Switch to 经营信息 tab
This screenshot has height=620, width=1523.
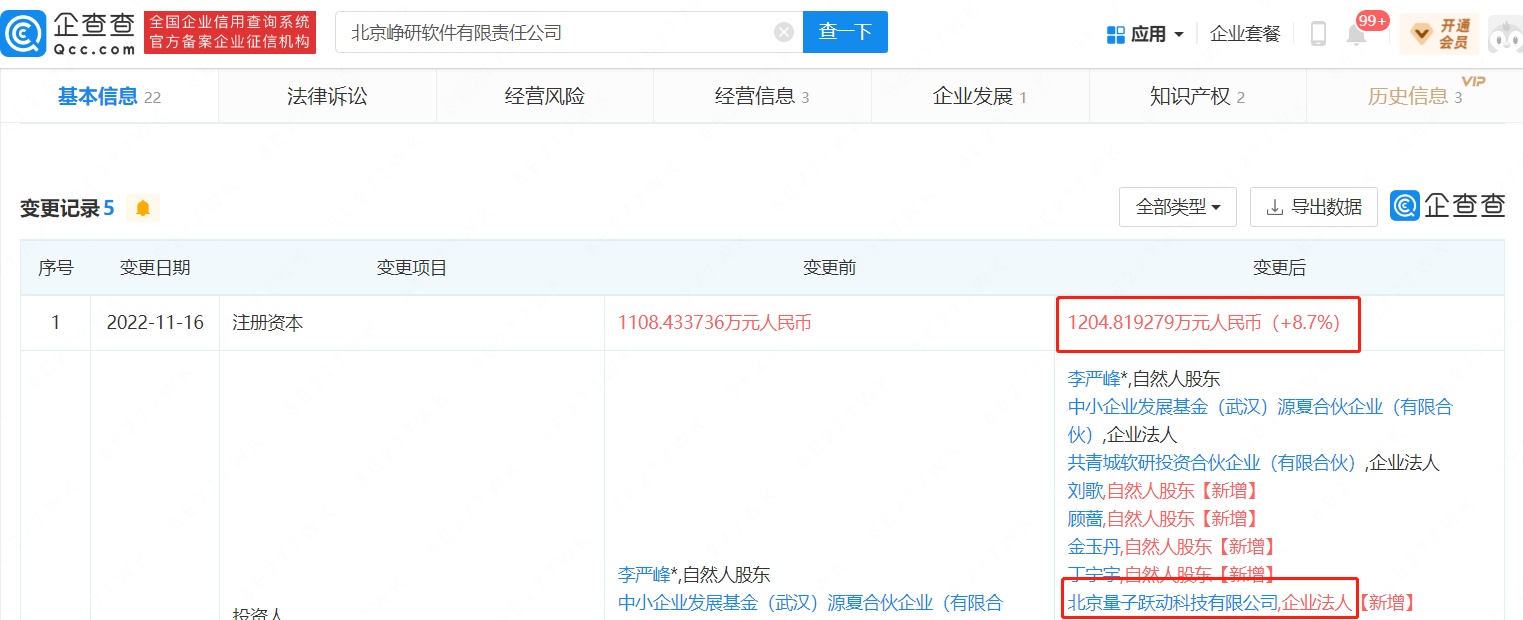coord(762,97)
